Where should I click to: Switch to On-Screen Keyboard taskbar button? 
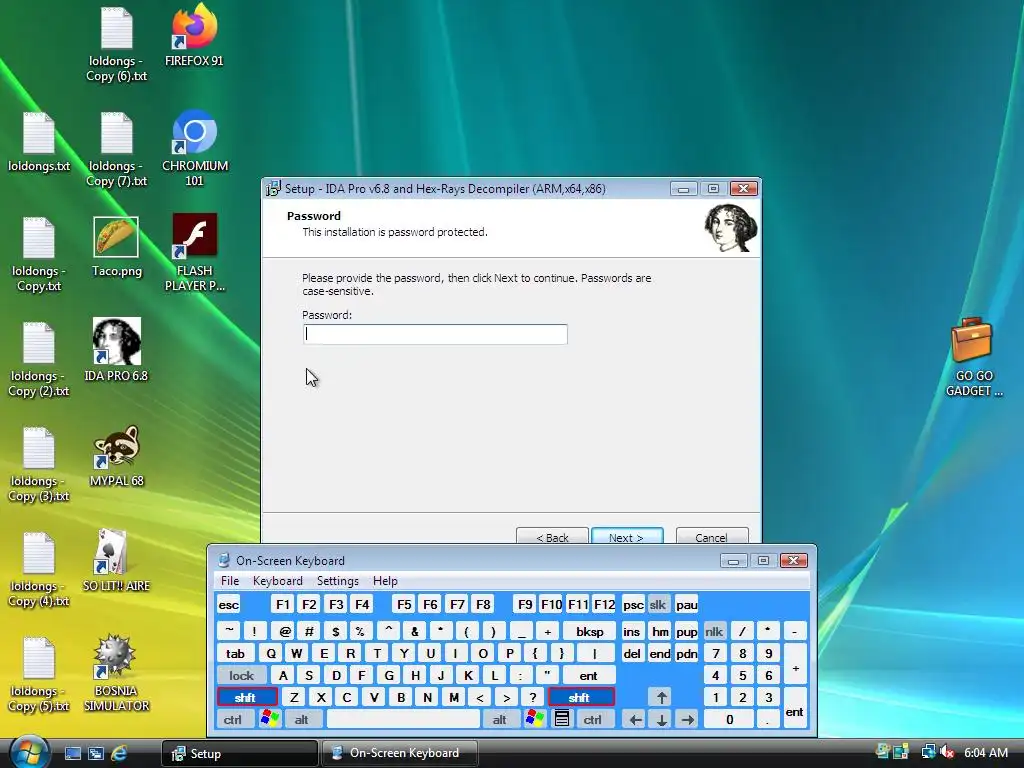[400, 753]
